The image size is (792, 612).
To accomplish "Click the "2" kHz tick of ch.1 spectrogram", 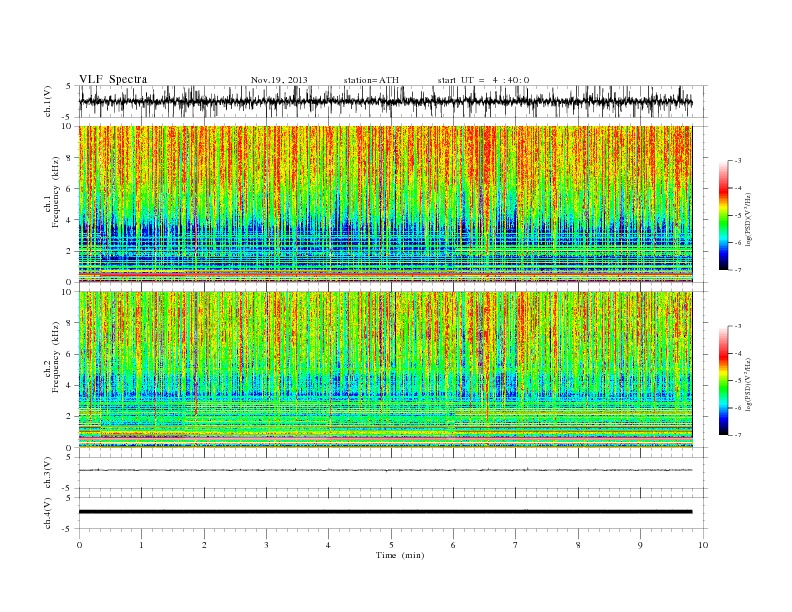I will 70,251.
